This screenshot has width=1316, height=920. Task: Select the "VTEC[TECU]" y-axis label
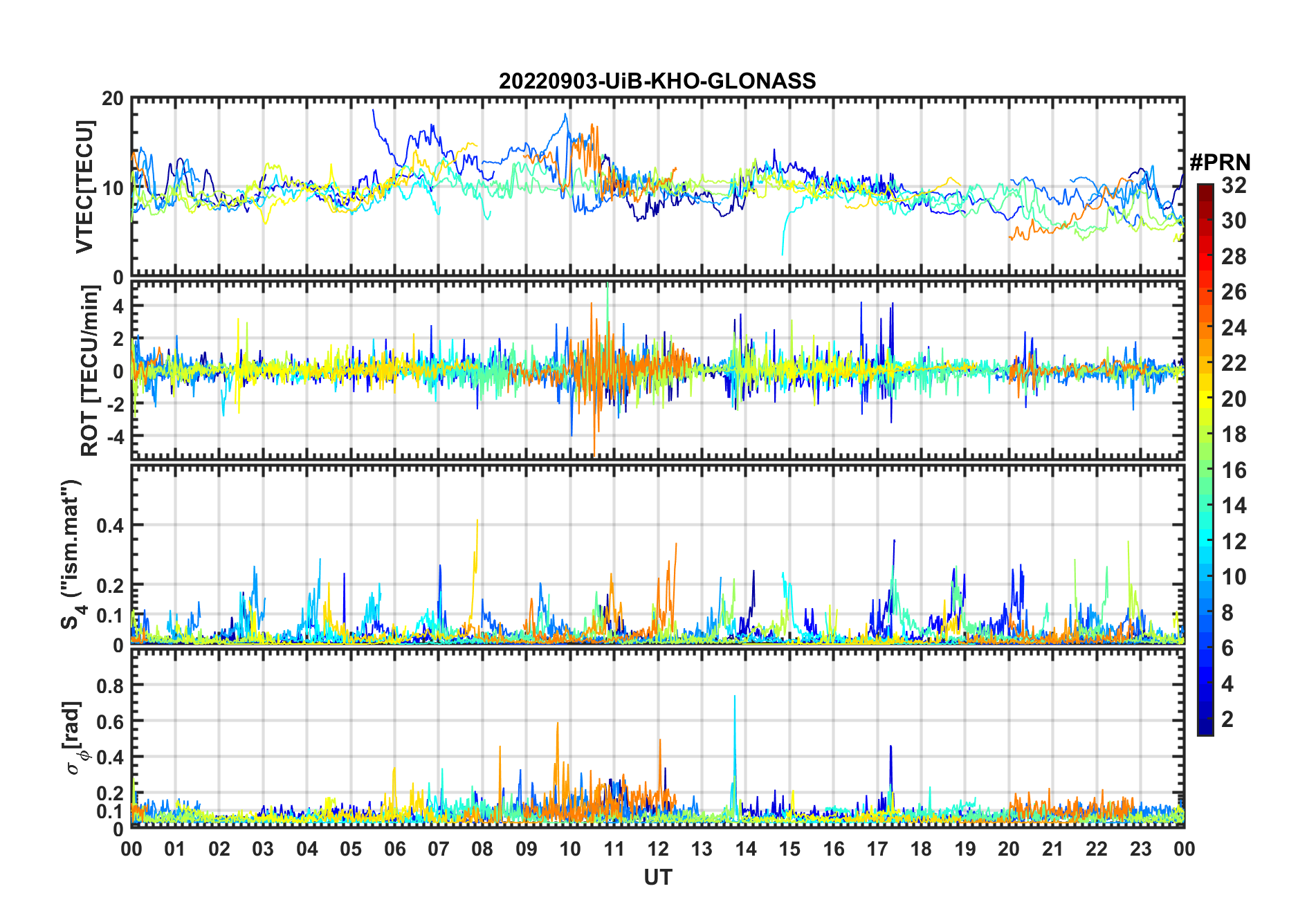84,187
